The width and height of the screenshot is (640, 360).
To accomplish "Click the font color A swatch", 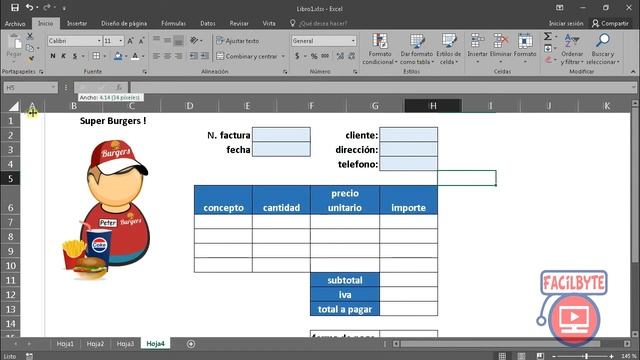I will pyautogui.click(x=135, y=56).
